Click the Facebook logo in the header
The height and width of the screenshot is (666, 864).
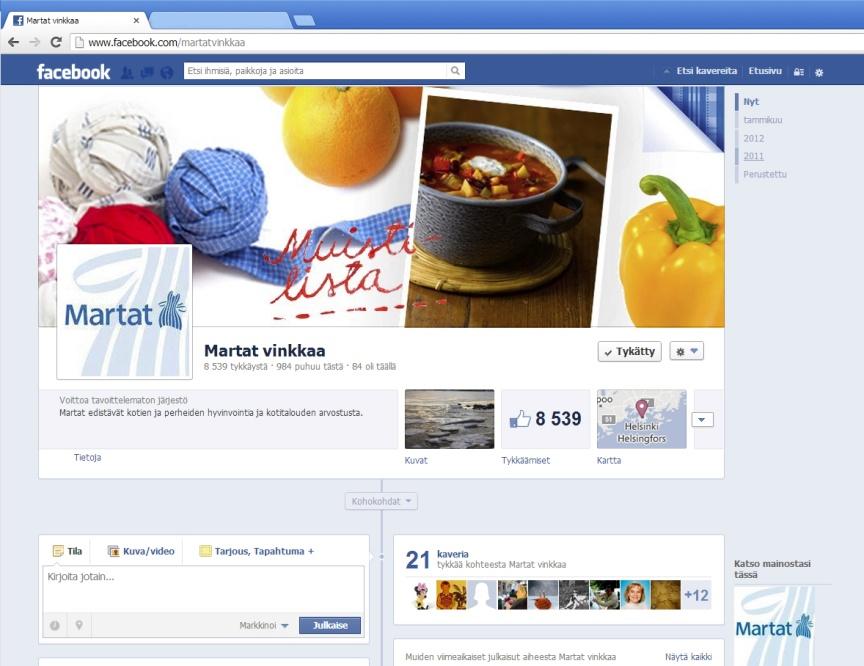pyautogui.click(x=73, y=72)
